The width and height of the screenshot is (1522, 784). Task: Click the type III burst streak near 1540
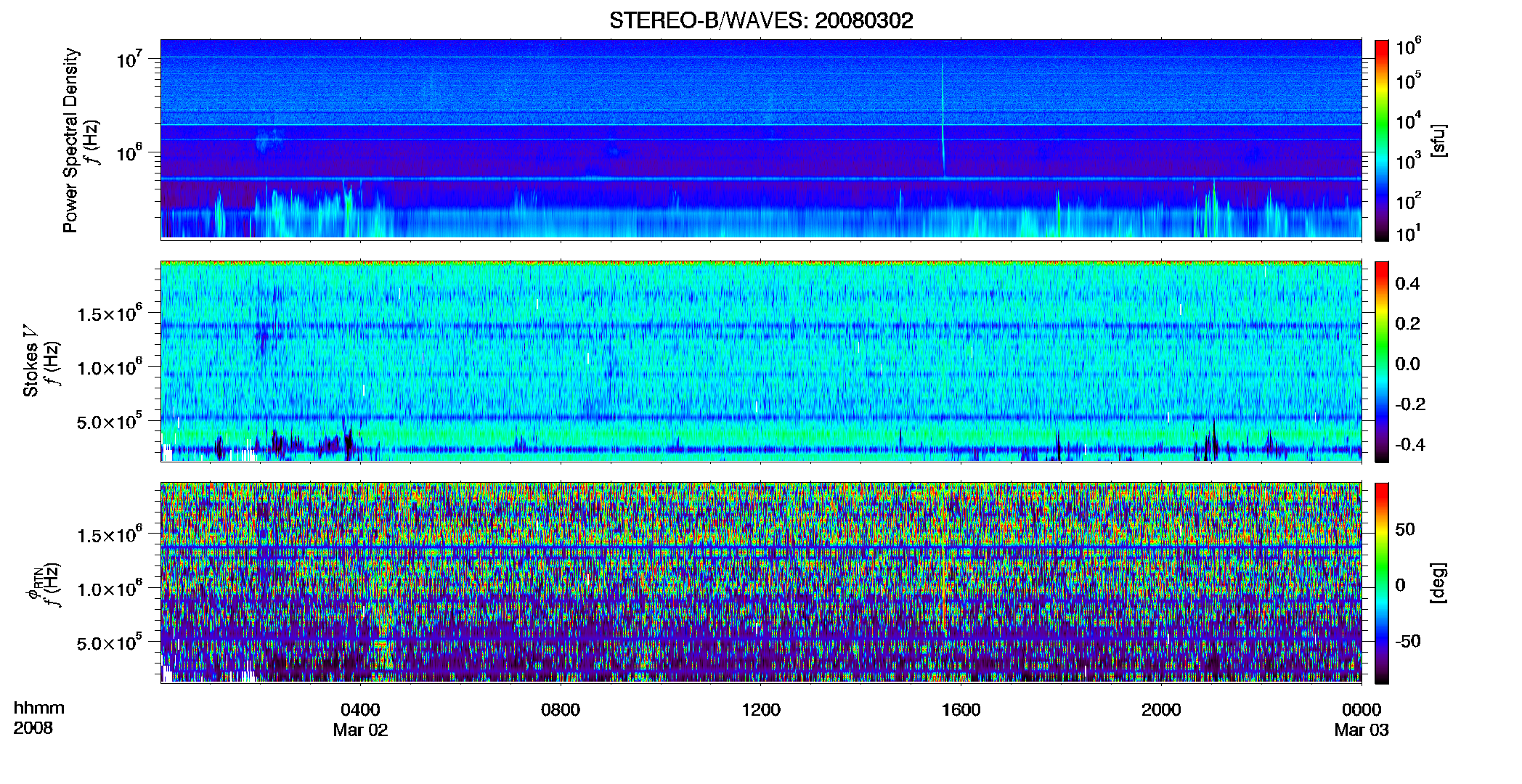[943, 116]
